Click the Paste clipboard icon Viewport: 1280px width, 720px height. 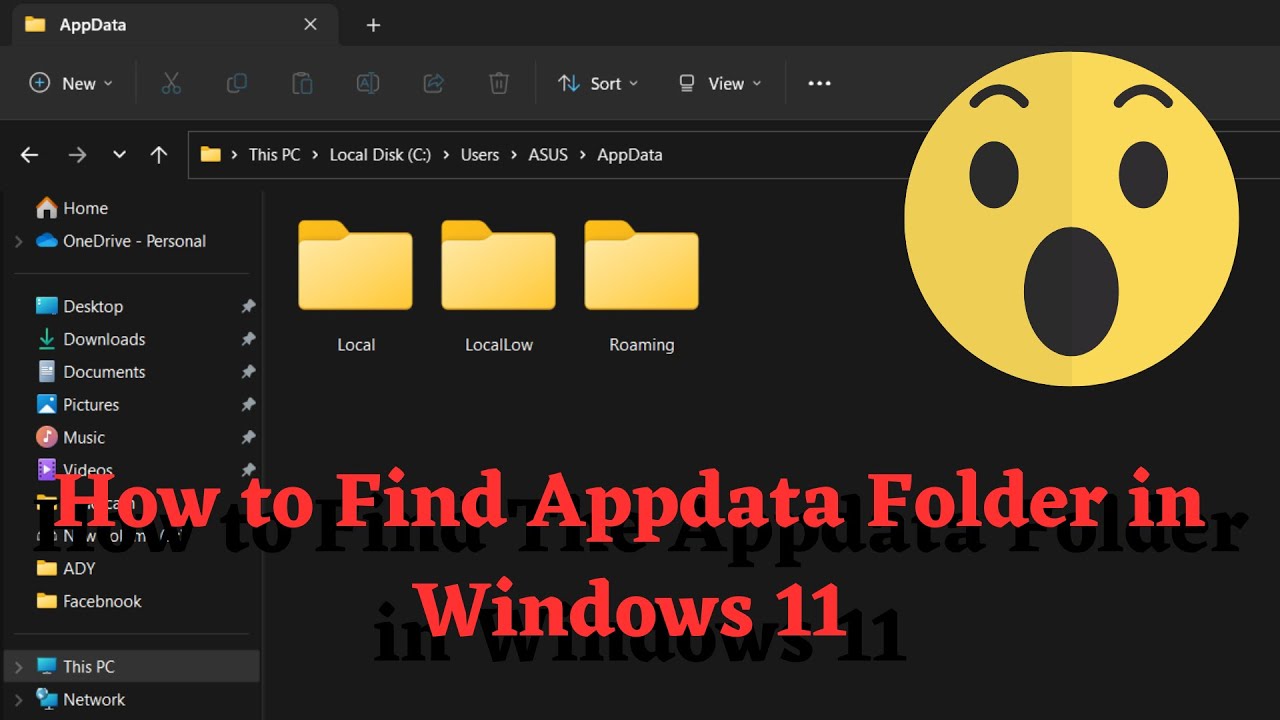coord(302,84)
